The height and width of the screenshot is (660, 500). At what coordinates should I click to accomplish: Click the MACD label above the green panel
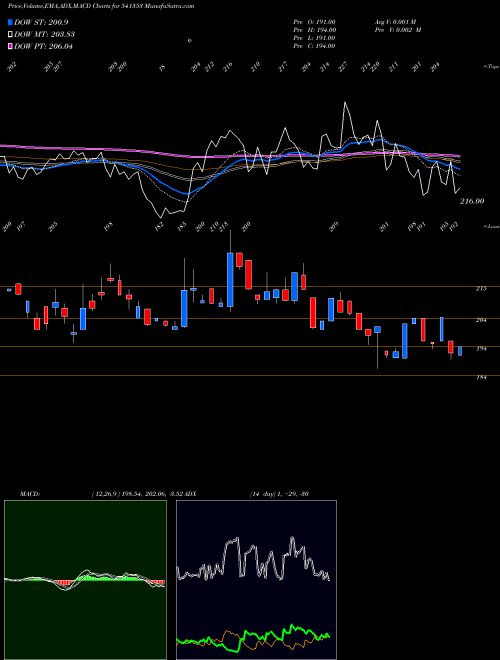[30, 494]
